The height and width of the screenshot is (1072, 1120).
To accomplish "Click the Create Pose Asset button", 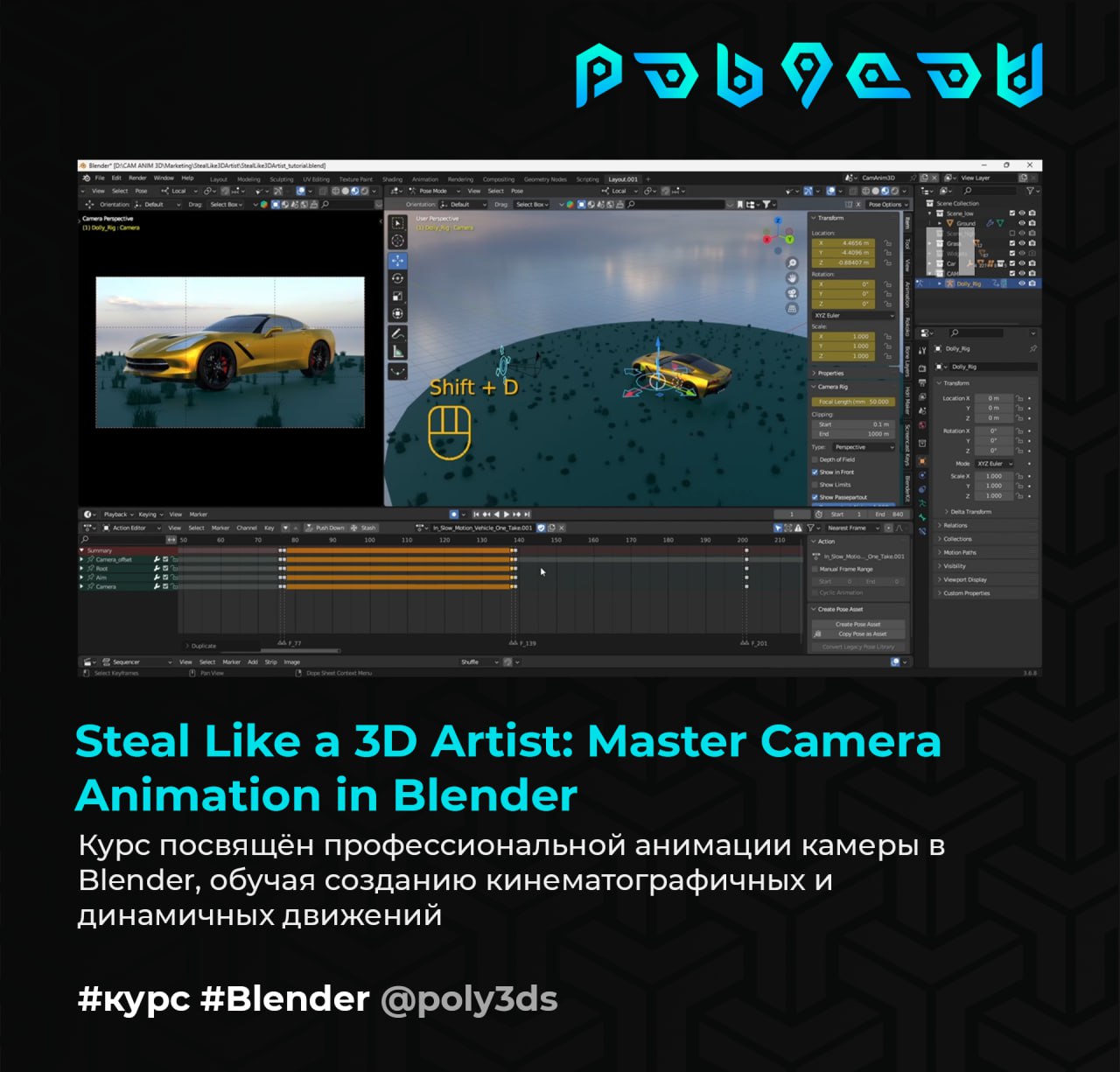I will pos(857,625).
